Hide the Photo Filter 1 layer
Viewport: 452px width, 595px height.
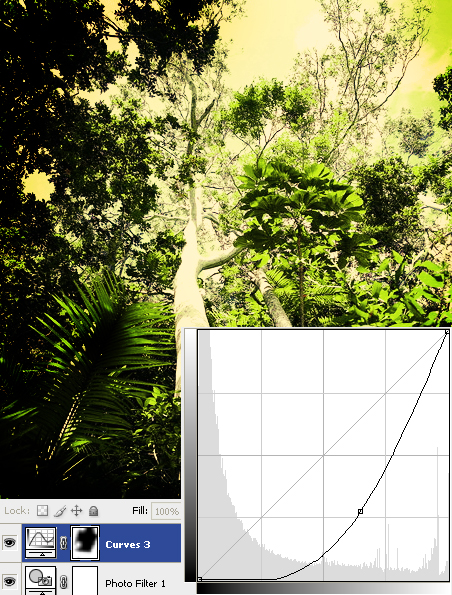(x=10, y=581)
